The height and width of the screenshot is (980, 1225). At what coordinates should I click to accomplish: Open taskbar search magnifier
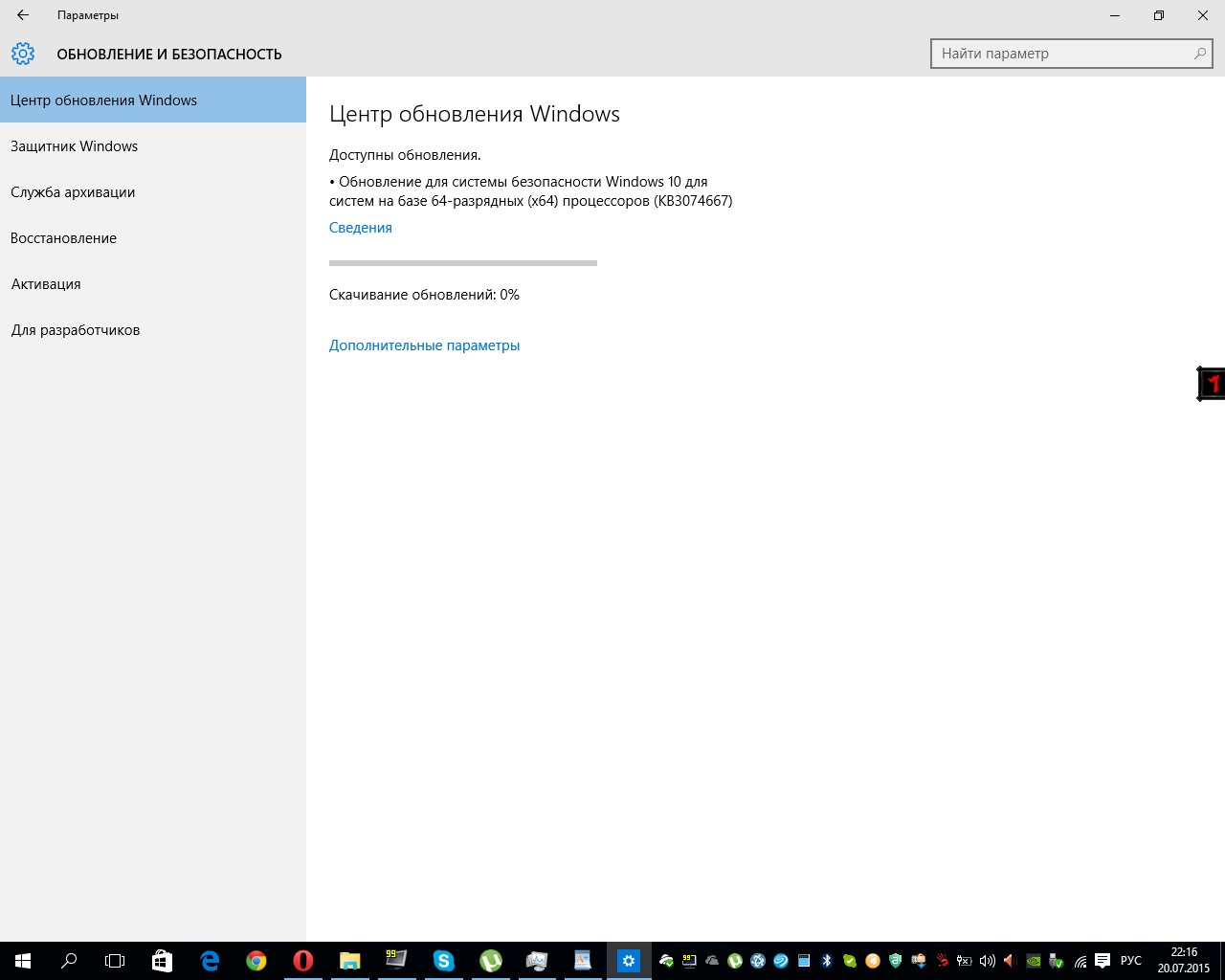click(69, 961)
